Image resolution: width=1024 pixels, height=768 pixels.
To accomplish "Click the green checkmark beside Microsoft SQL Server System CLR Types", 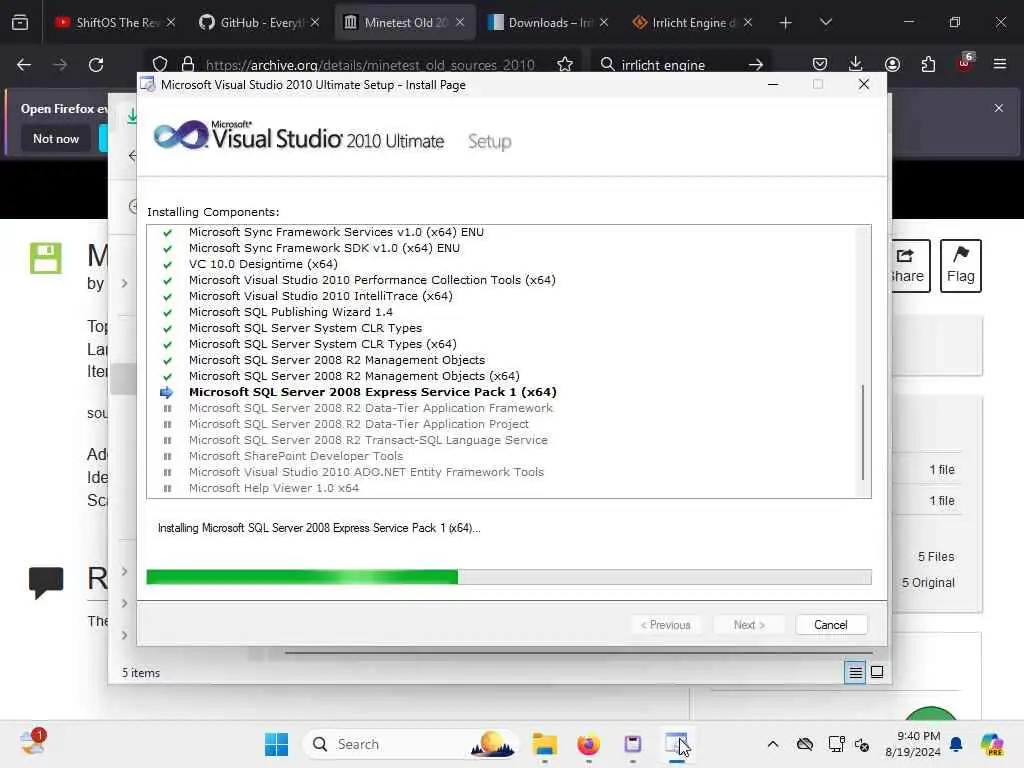I will click(x=167, y=328).
